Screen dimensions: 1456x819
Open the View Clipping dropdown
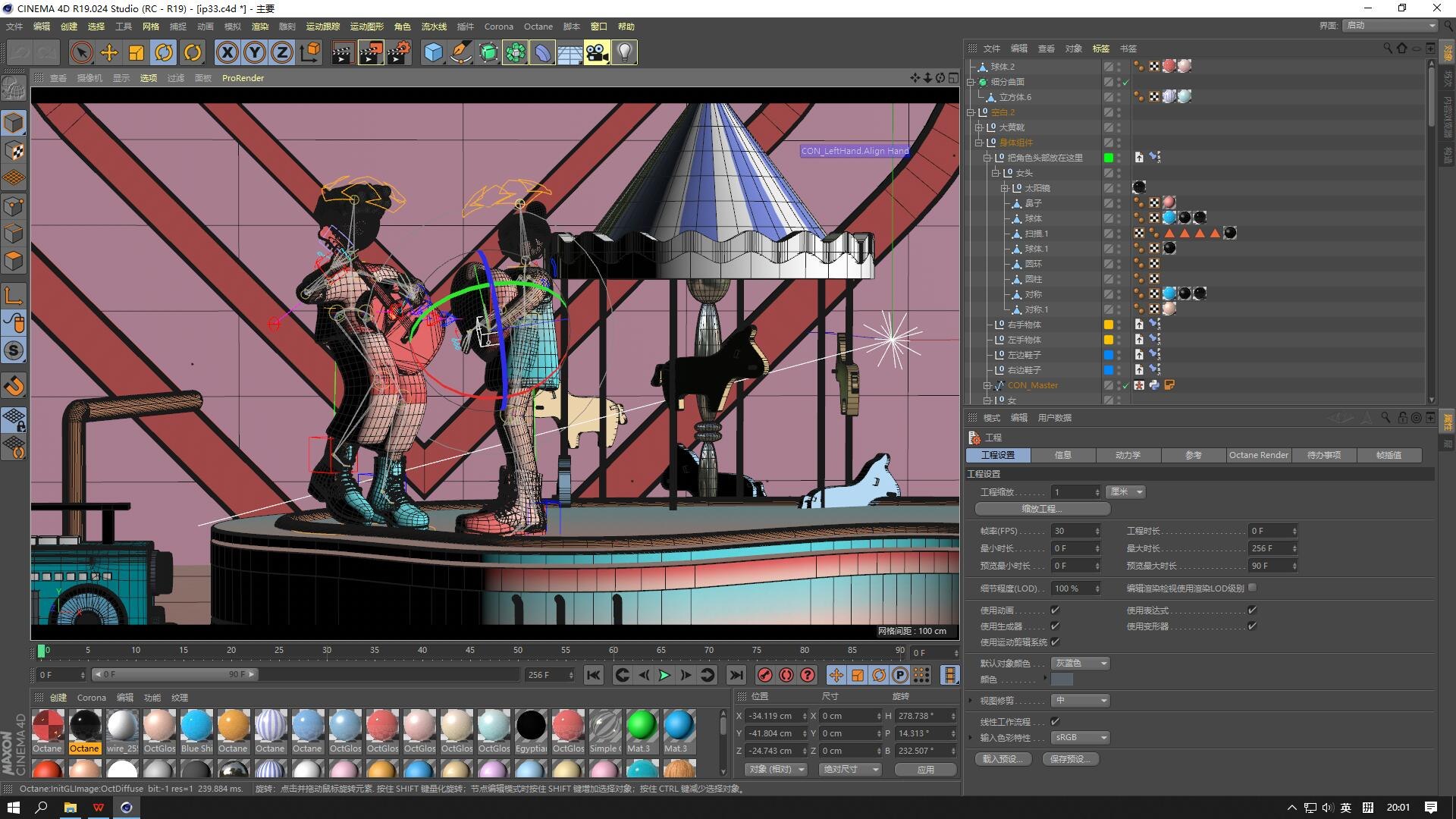[1081, 700]
